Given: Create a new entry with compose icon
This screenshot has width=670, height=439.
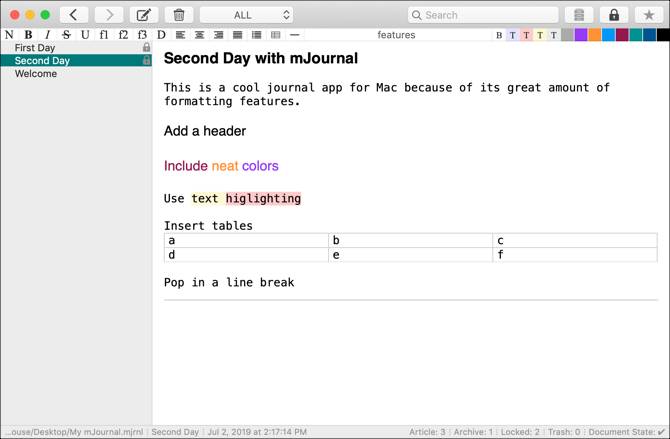Looking at the screenshot, I should pyautogui.click(x=145, y=15).
